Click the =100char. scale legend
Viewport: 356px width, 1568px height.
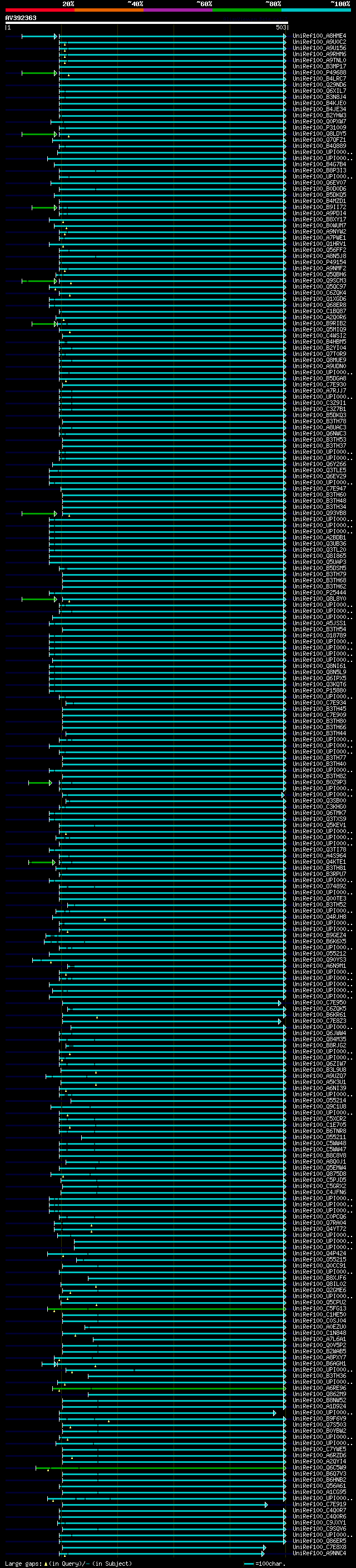click(x=264, y=1564)
